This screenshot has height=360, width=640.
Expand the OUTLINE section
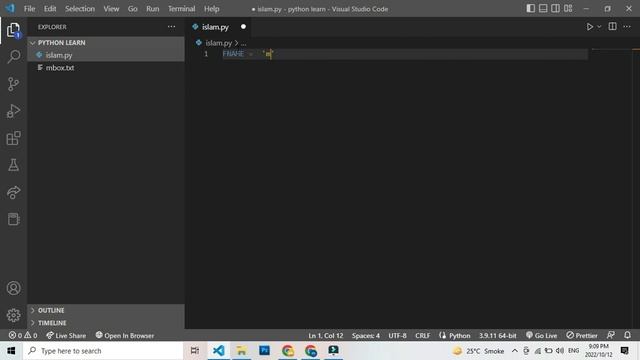106,310
